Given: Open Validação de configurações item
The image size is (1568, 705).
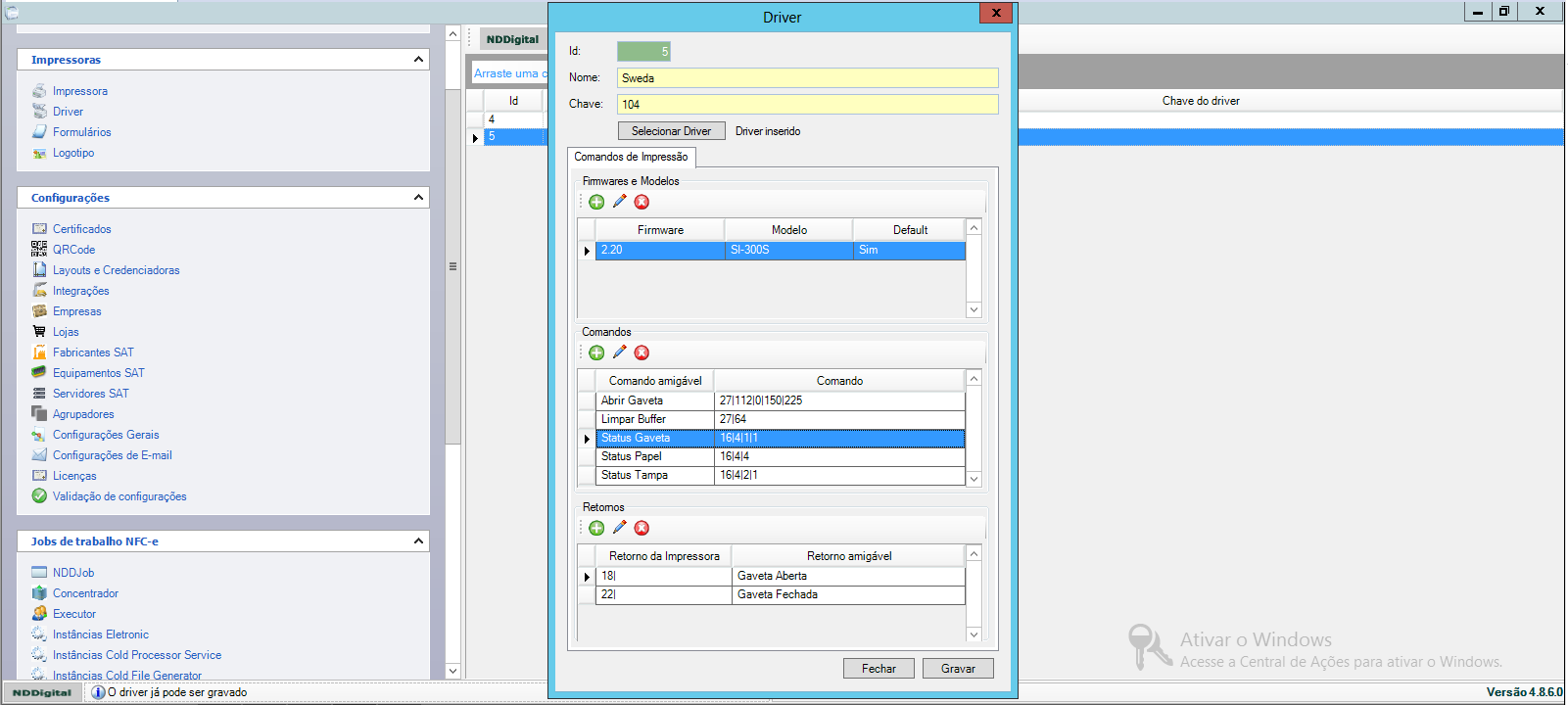Looking at the screenshot, I should pos(119,496).
